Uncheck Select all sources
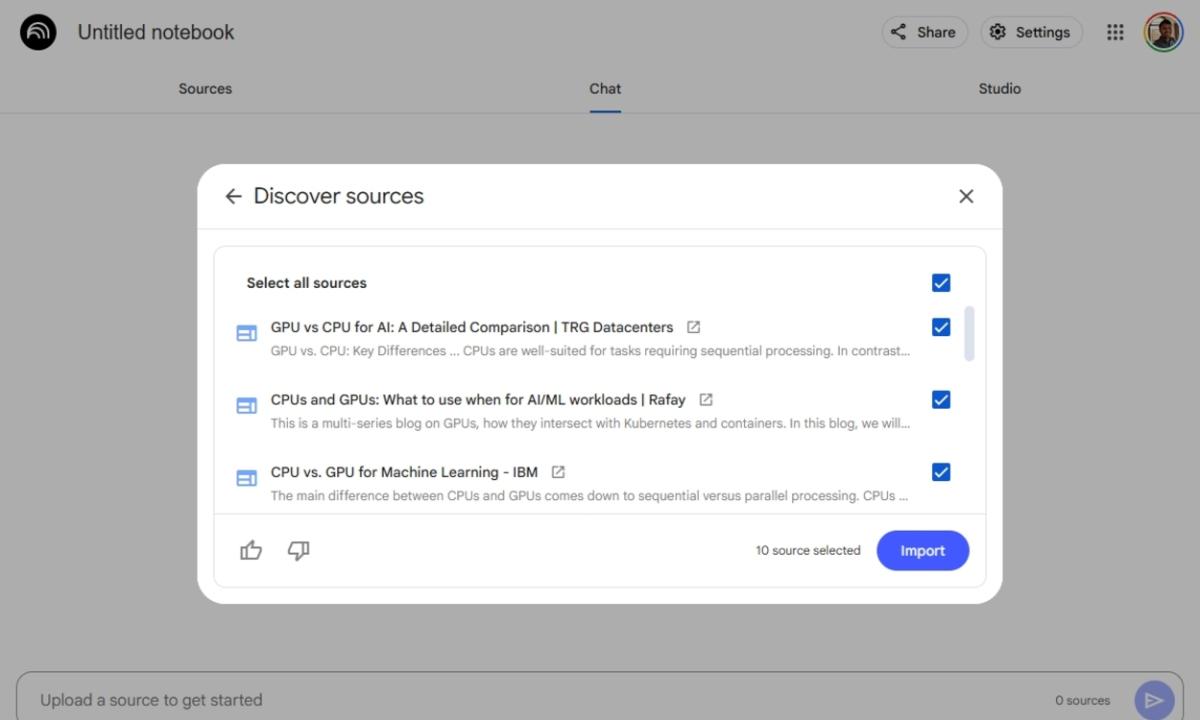Screen dimensions: 1200x720 click(x=941, y=282)
